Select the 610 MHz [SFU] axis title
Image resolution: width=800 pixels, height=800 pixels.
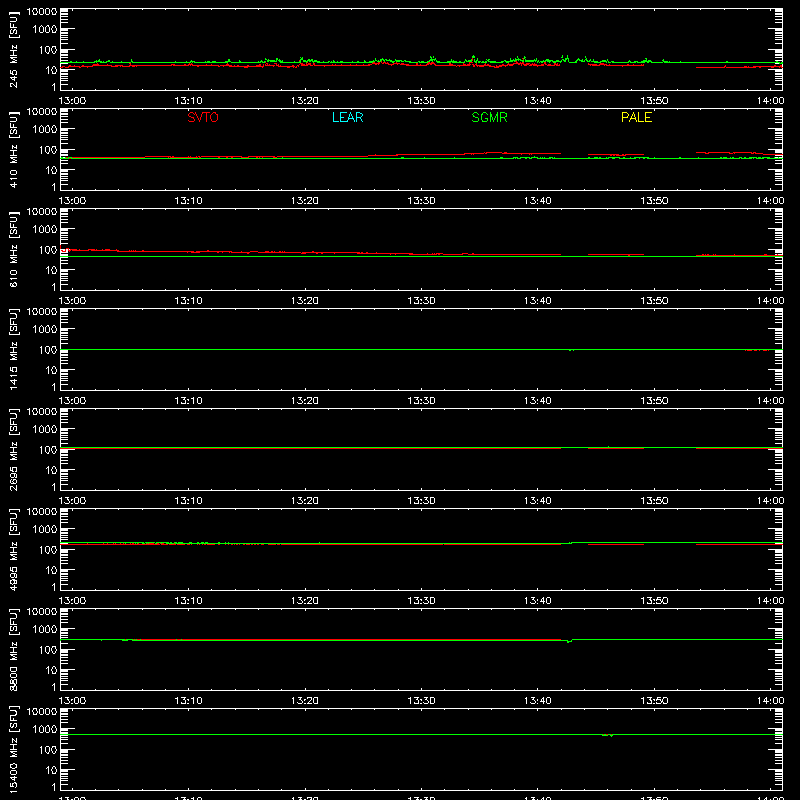[13, 250]
